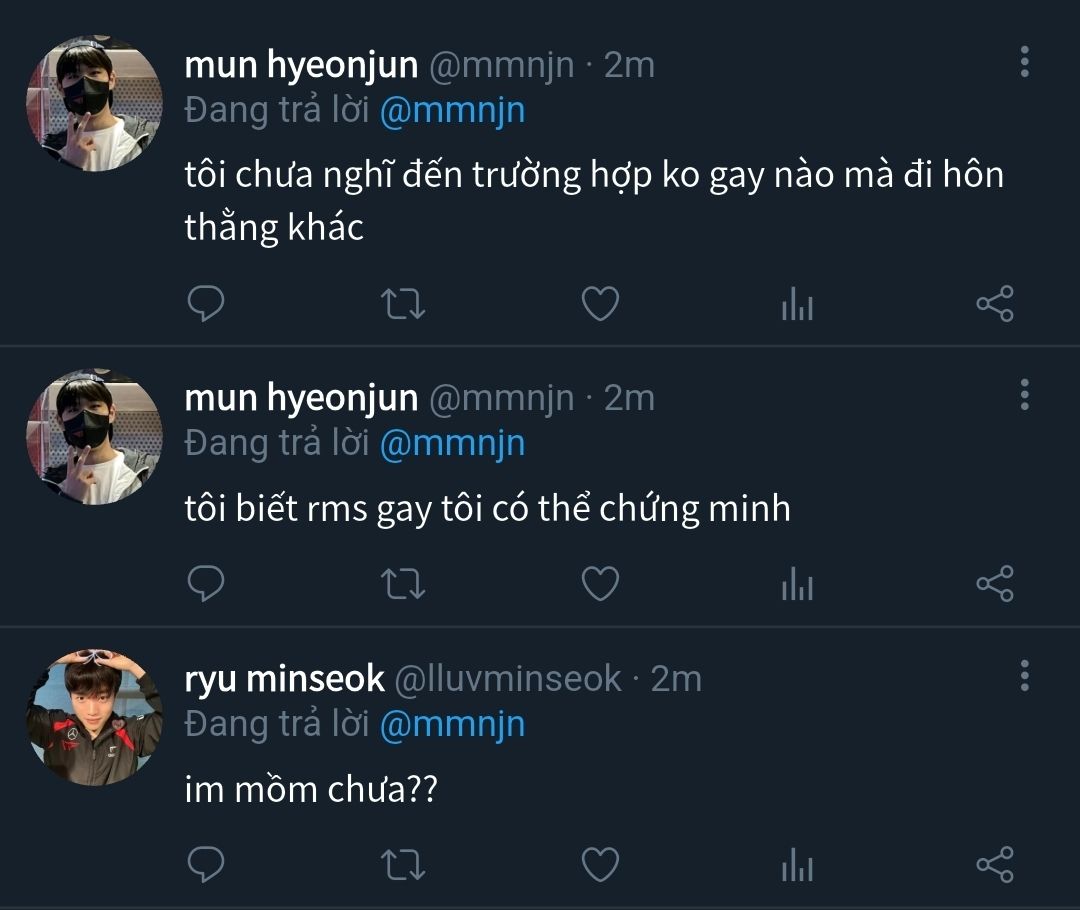
Task: Open more options for the first tweet
Action: click(1024, 62)
